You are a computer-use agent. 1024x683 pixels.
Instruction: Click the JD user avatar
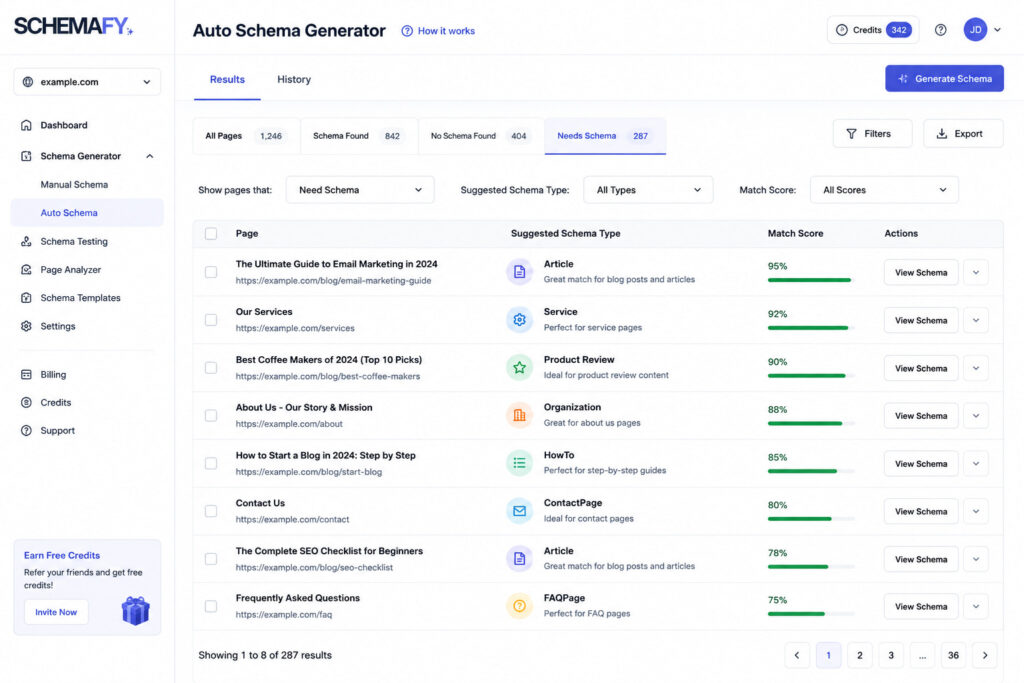coord(975,29)
